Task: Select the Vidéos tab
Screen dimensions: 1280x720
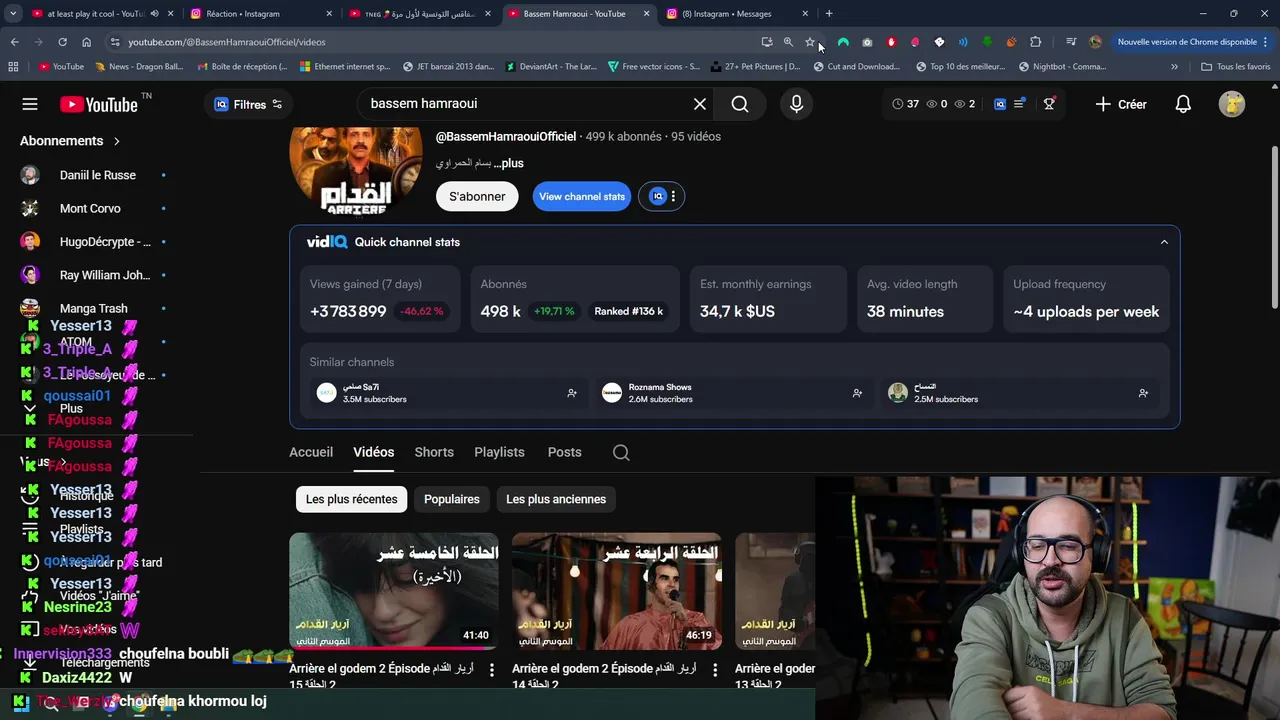Action: 374,452
